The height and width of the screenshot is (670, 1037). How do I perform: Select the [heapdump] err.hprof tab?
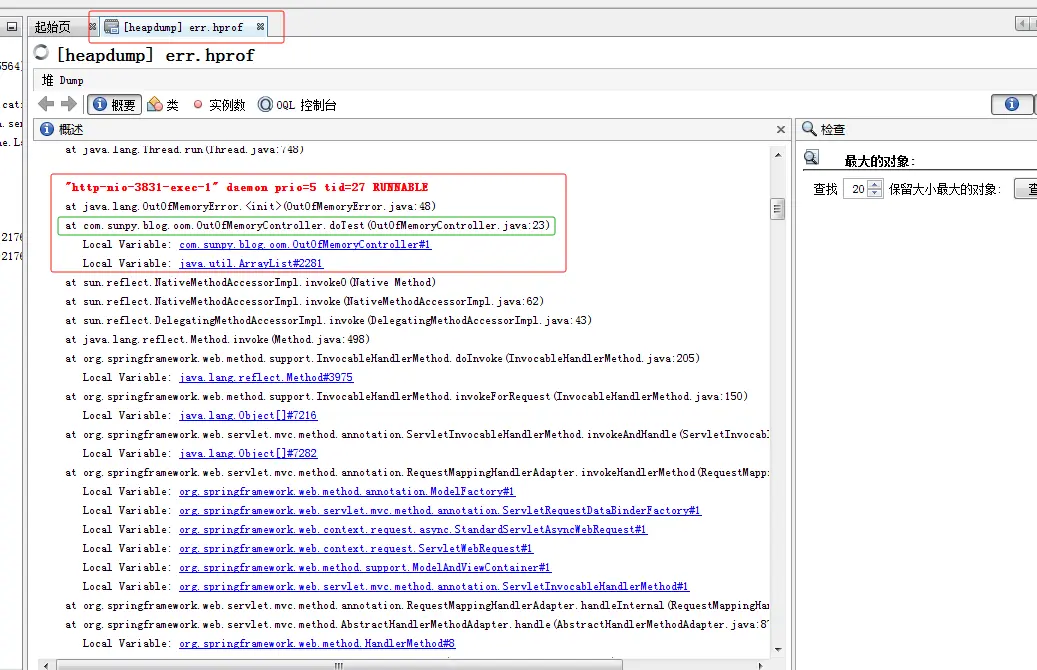183,27
